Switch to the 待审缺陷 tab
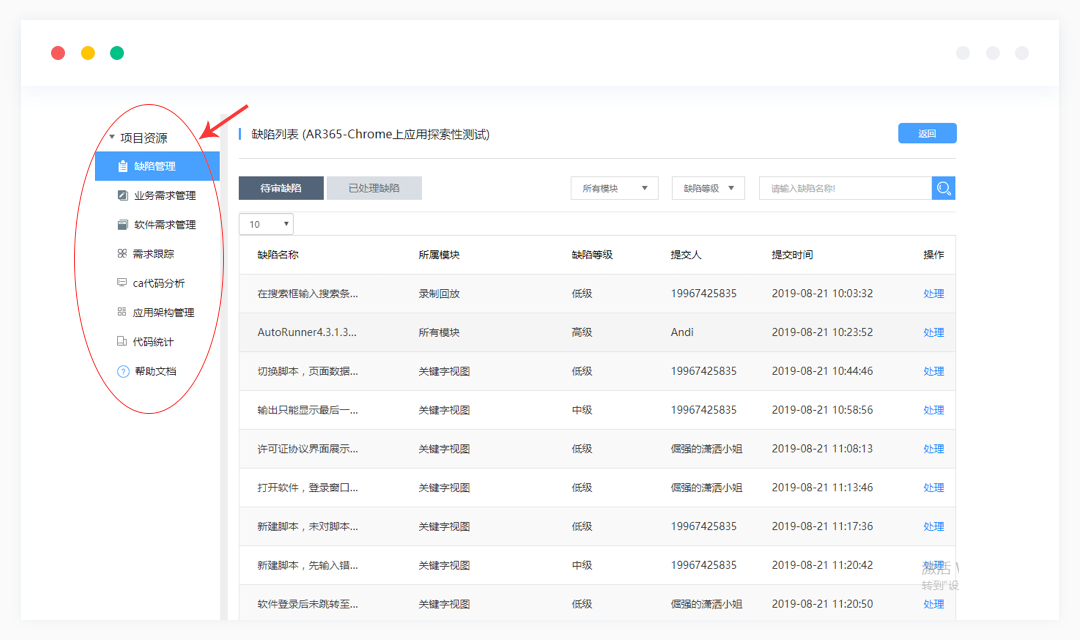The width and height of the screenshot is (1080, 640). (281, 188)
